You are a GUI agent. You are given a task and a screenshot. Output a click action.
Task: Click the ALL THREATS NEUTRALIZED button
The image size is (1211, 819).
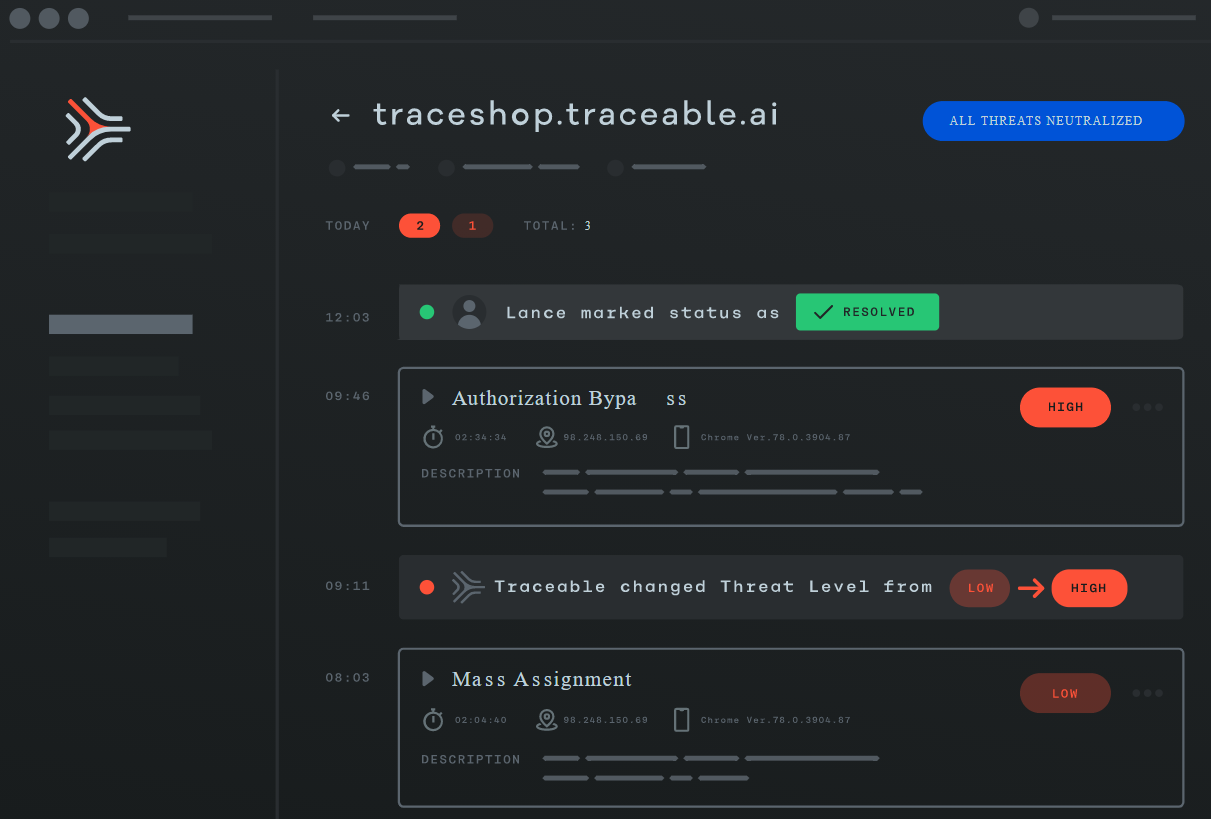(x=1053, y=121)
